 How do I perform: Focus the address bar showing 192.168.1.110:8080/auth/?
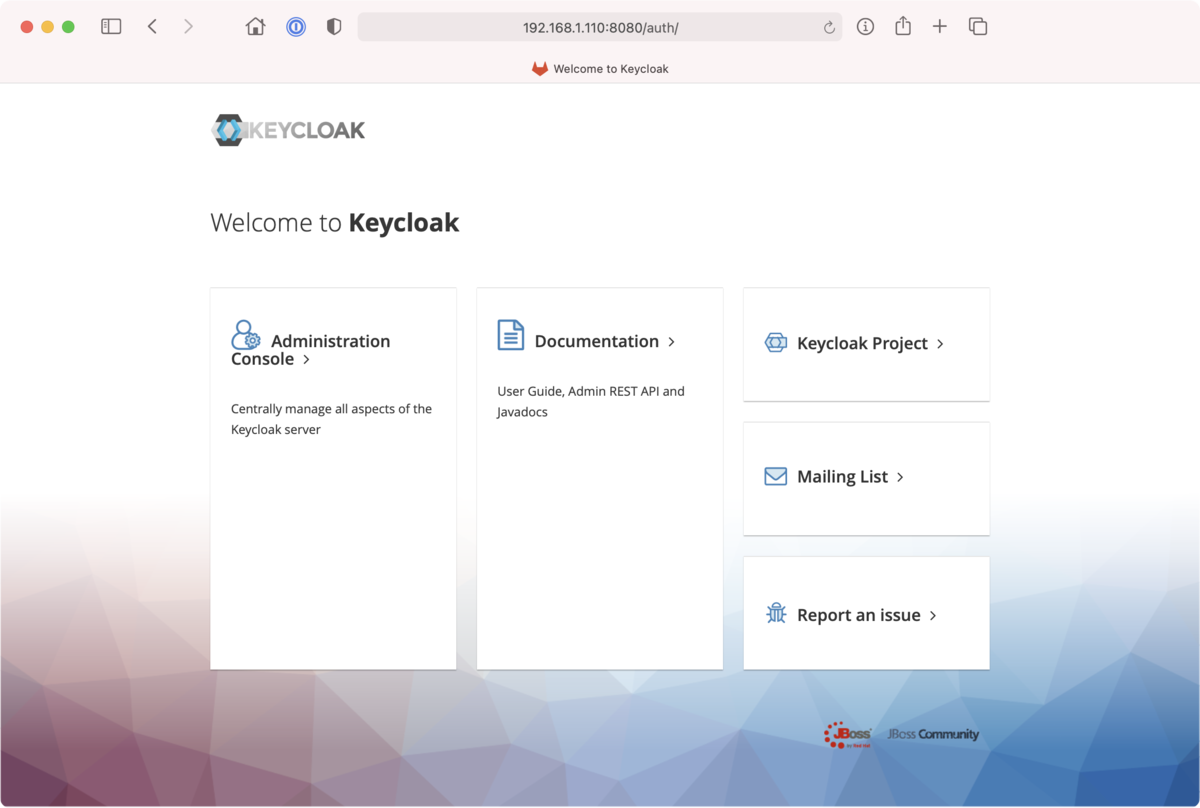point(600,27)
